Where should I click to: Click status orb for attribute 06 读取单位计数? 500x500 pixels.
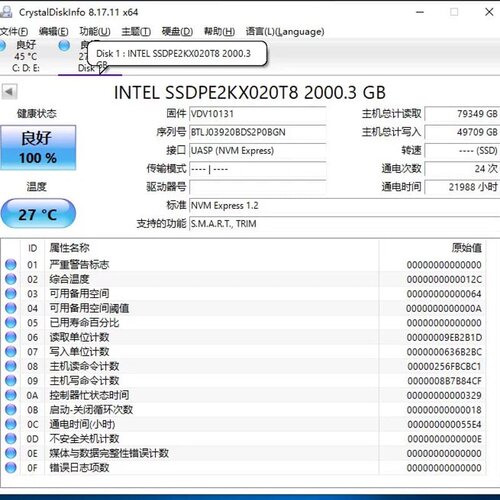11,337
